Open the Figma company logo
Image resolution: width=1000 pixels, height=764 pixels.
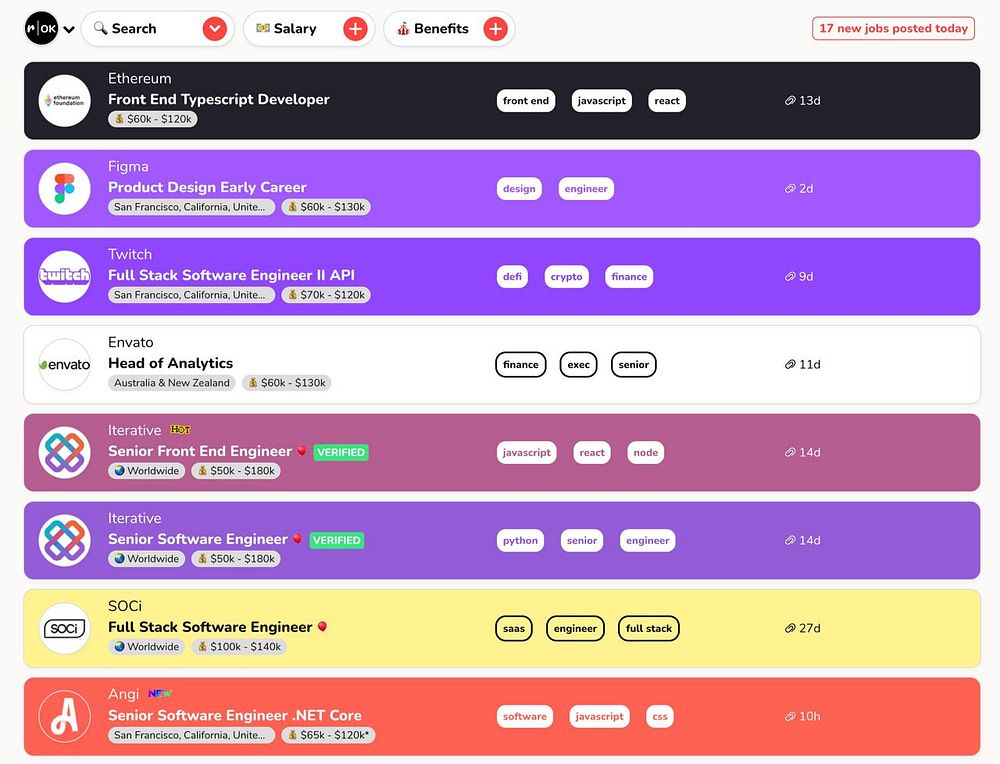click(64, 189)
